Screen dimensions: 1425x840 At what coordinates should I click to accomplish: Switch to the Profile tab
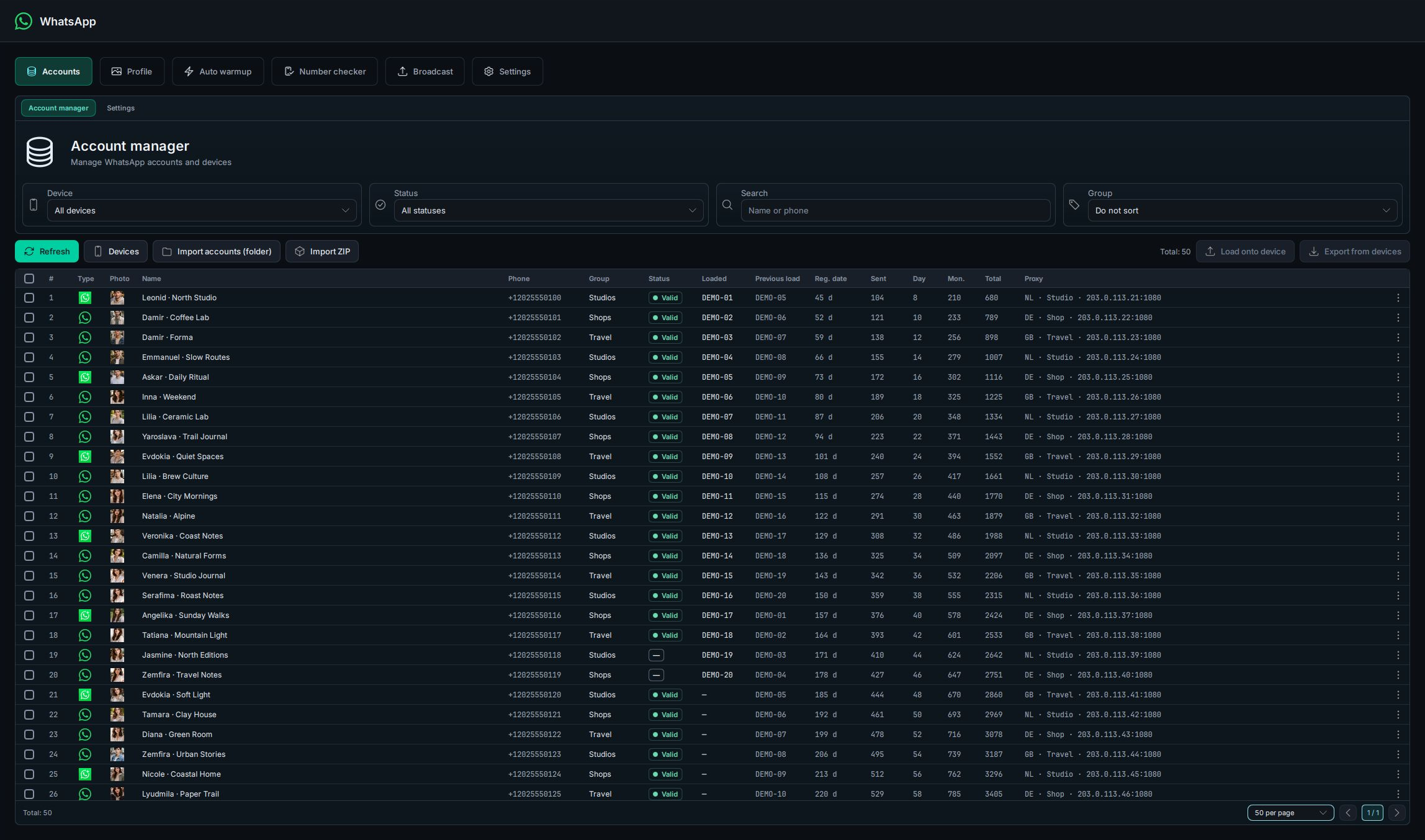point(132,71)
